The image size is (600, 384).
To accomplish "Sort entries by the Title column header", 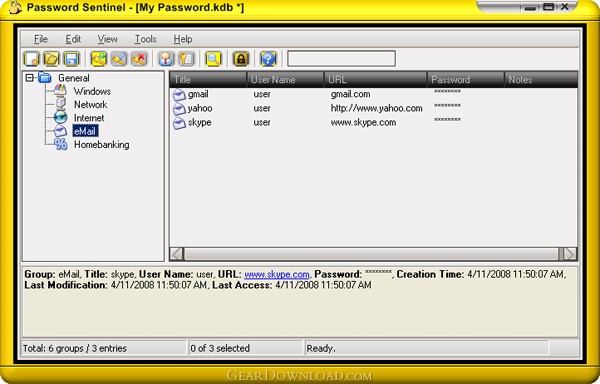I will pos(208,80).
